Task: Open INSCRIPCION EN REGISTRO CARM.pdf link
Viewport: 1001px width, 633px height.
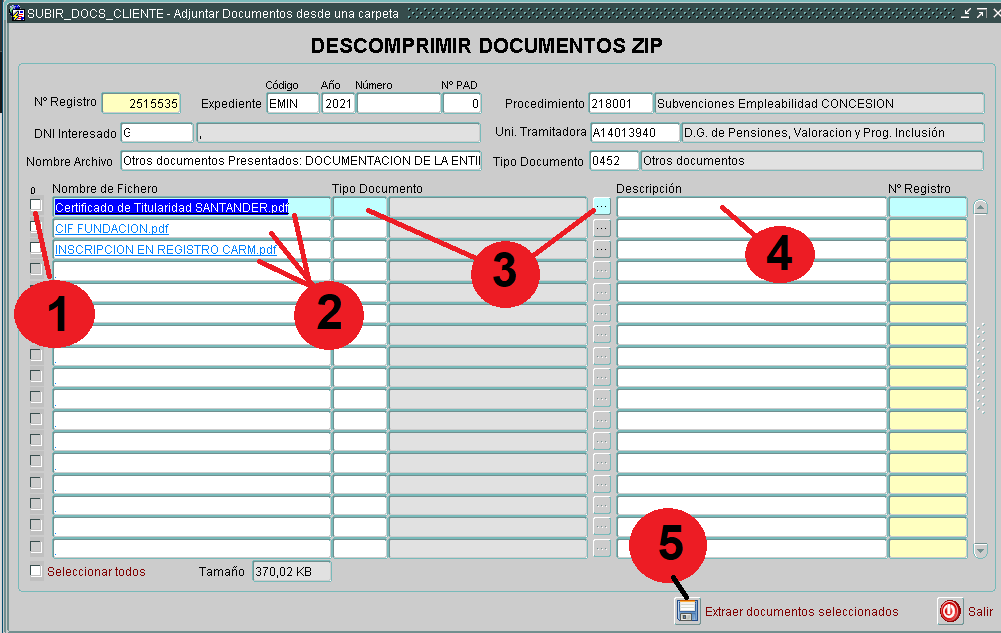Action: [x=165, y=249]
